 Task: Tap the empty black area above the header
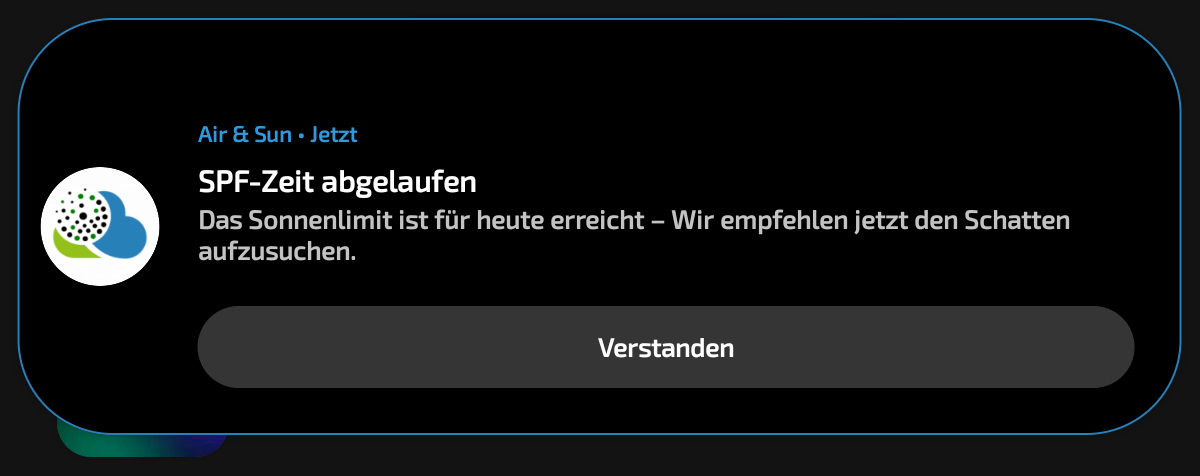pyautogui.click(x=600, y=75)
